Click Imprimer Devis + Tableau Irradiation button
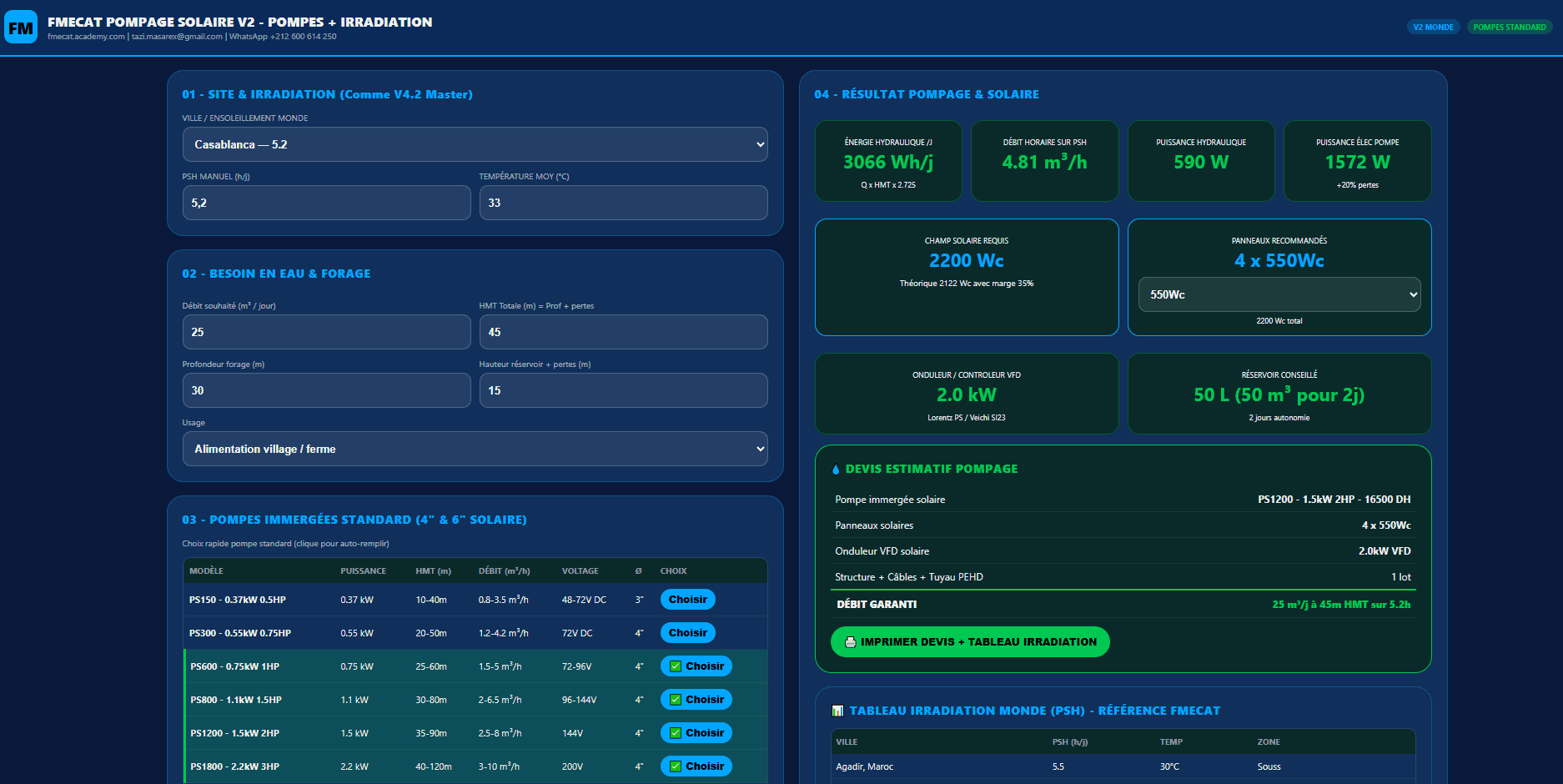This screenshot has width=1563, height=784. click(970, 642)
